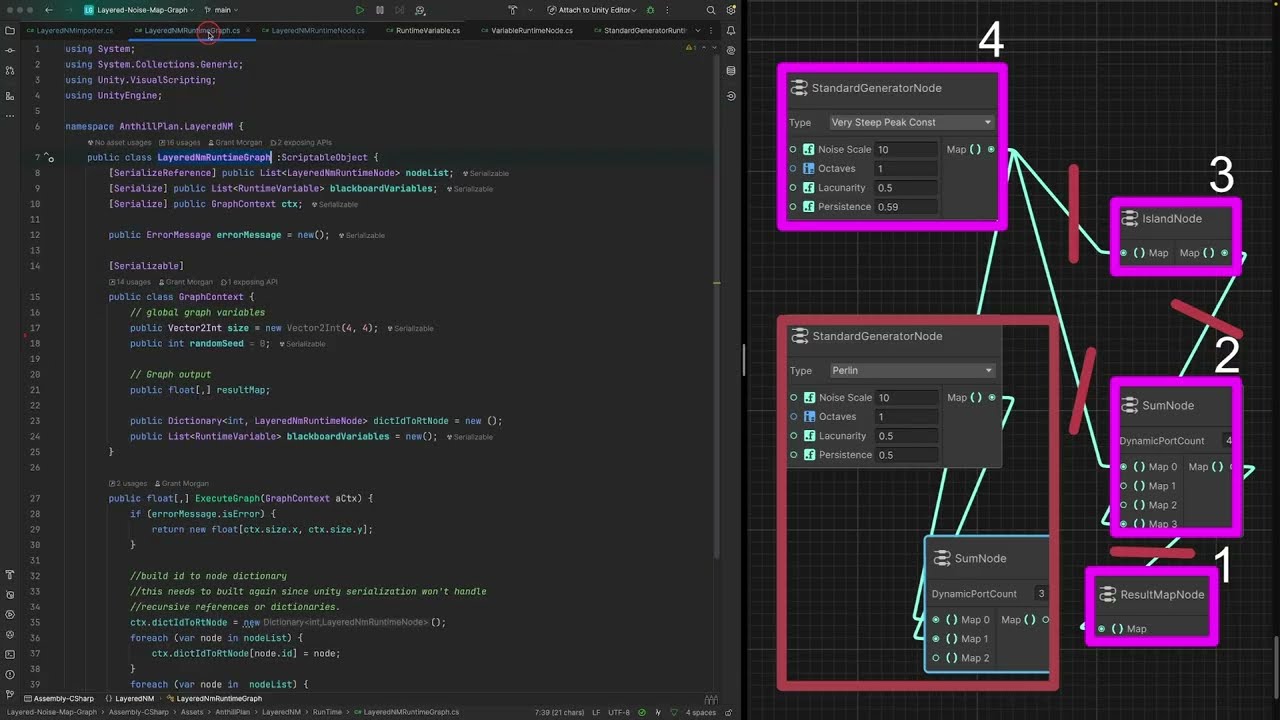Go back with the left arrow
The height and width of the screenshot is (720, 1280).
tap(49, 10)
